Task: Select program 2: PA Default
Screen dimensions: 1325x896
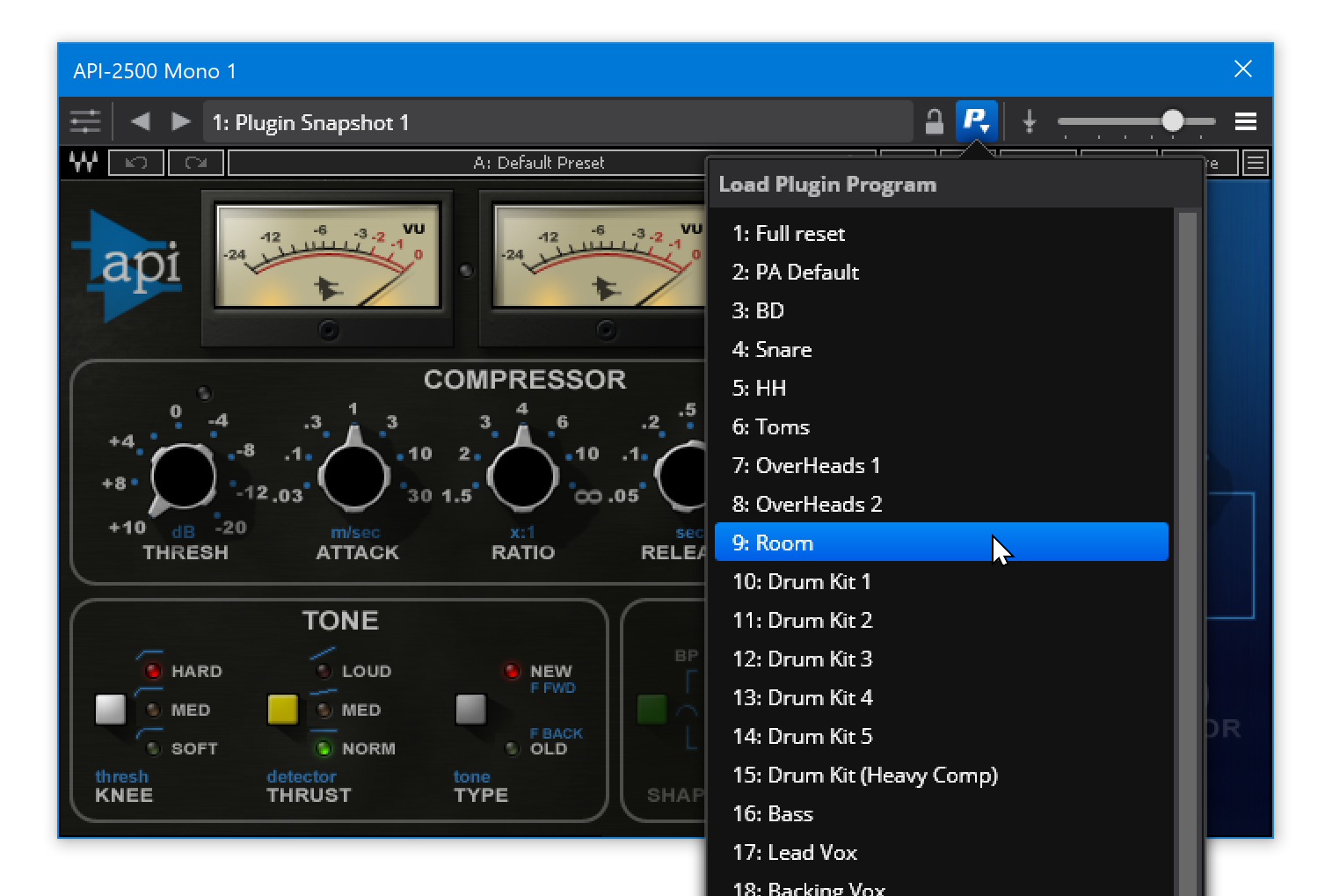Action: coord(942,273)
